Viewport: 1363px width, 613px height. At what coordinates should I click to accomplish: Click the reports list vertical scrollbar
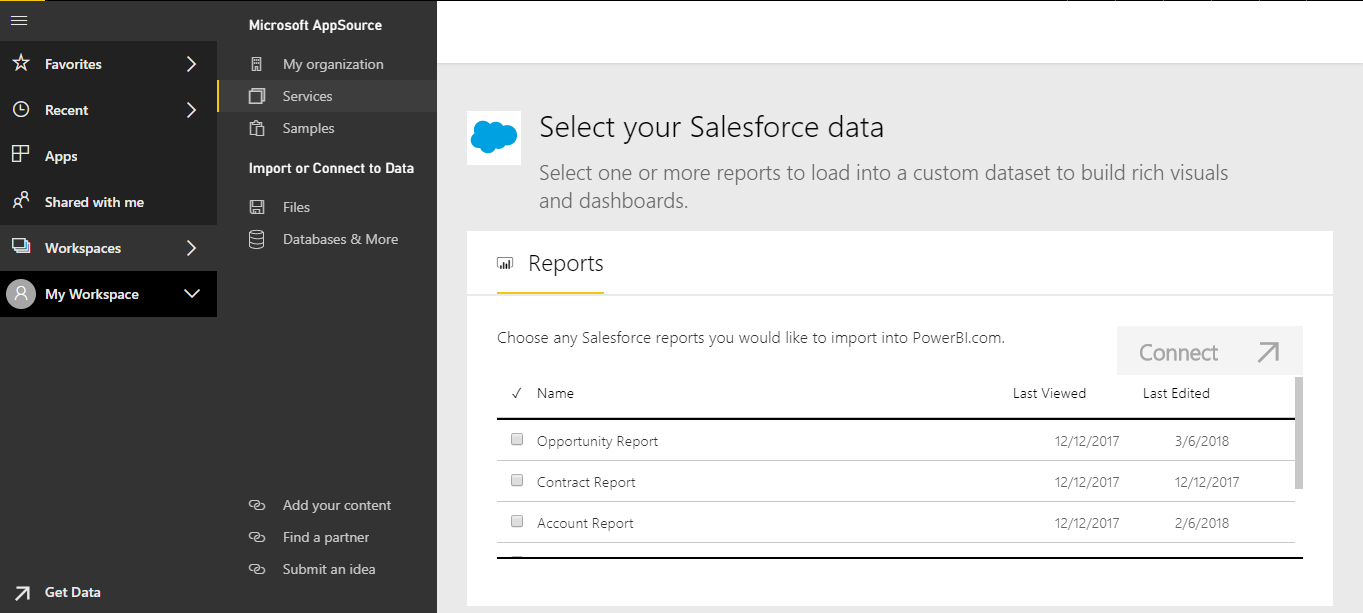click(x=1299, y=432)
